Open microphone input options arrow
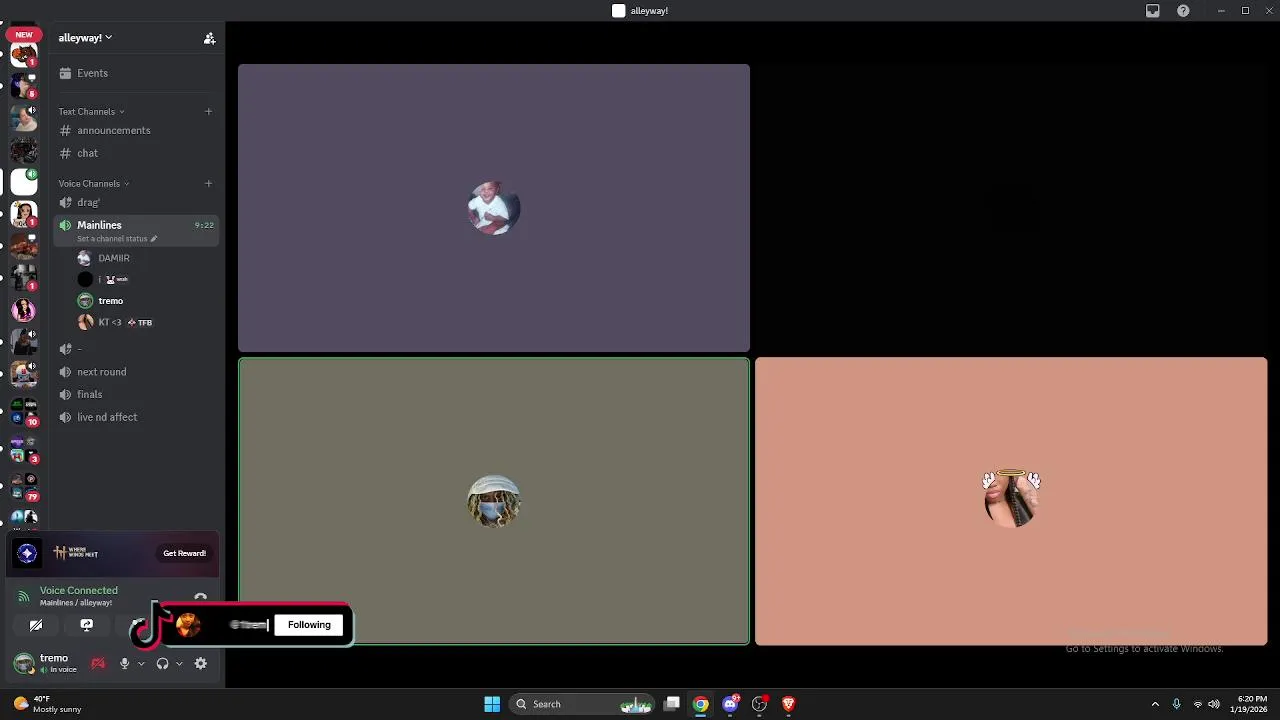Image resolution: width=1280 pixels, height=720 pixels. 141,663
